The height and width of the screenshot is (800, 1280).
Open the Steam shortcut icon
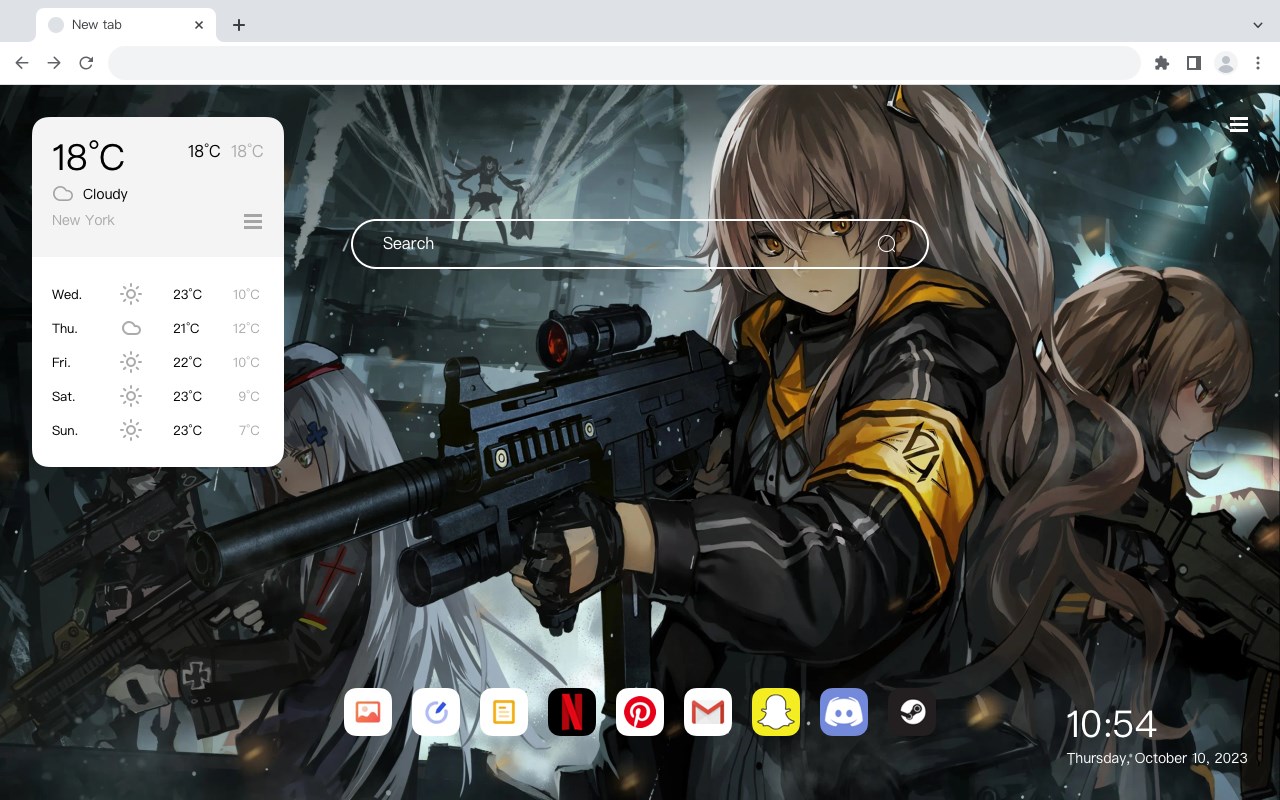[x=912, y=712]
